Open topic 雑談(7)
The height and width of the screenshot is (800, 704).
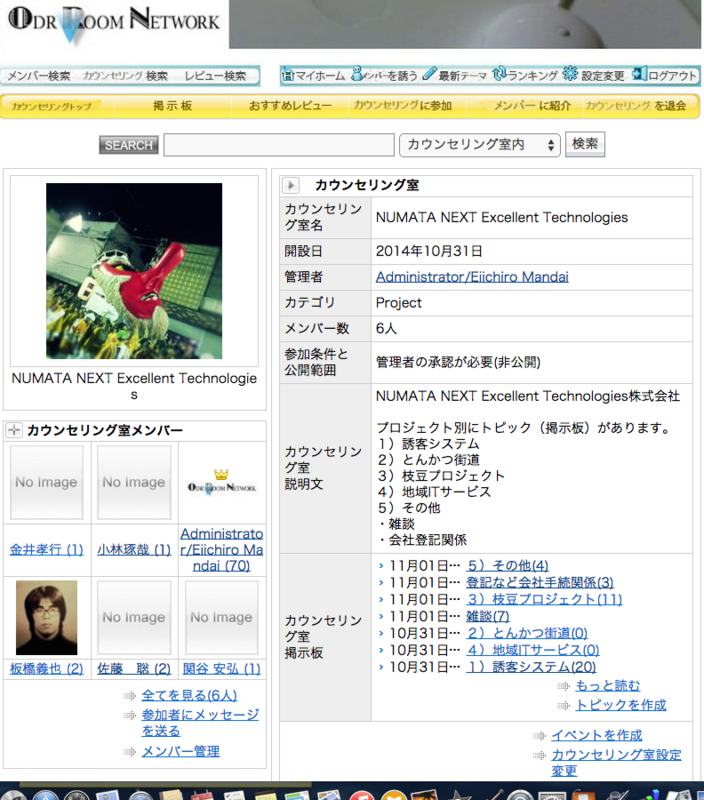click(x=488, y=616)
